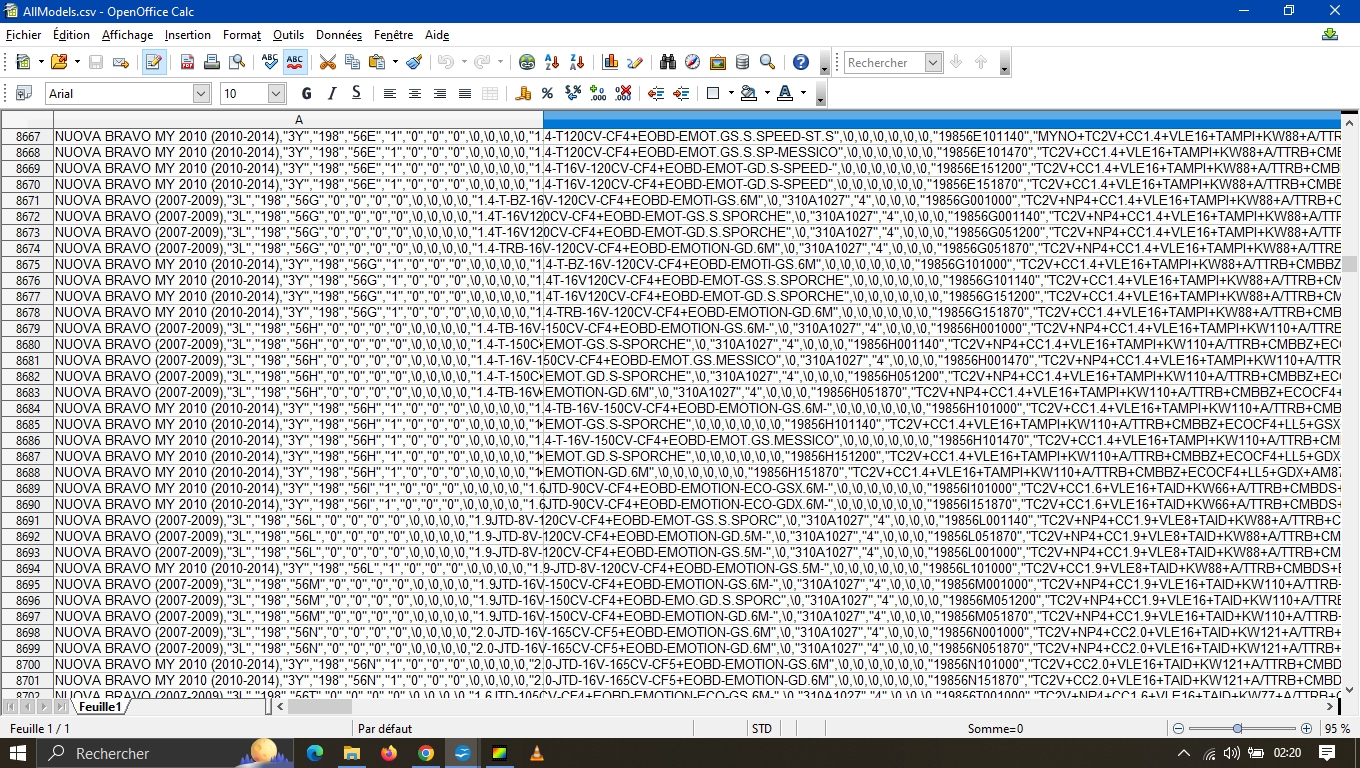The width and height of the screenshot is (1360, 768).
Task: Center cell text horizontally
Action: pos(414,93)
